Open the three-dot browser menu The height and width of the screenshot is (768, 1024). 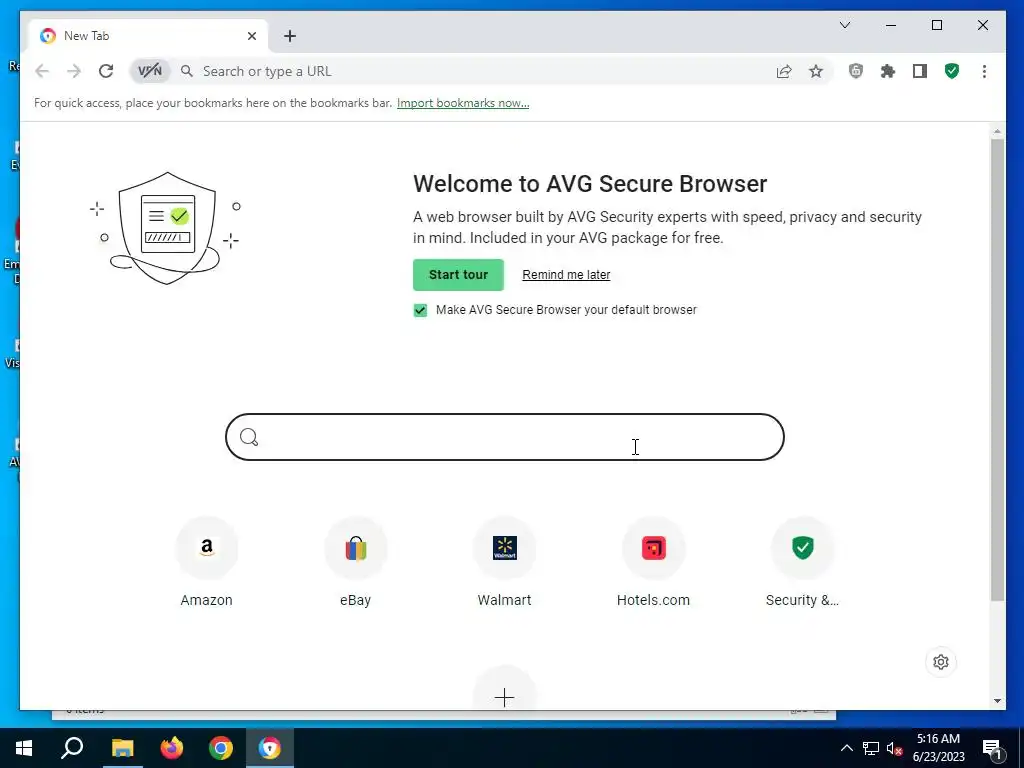click(x=984, y=71)
